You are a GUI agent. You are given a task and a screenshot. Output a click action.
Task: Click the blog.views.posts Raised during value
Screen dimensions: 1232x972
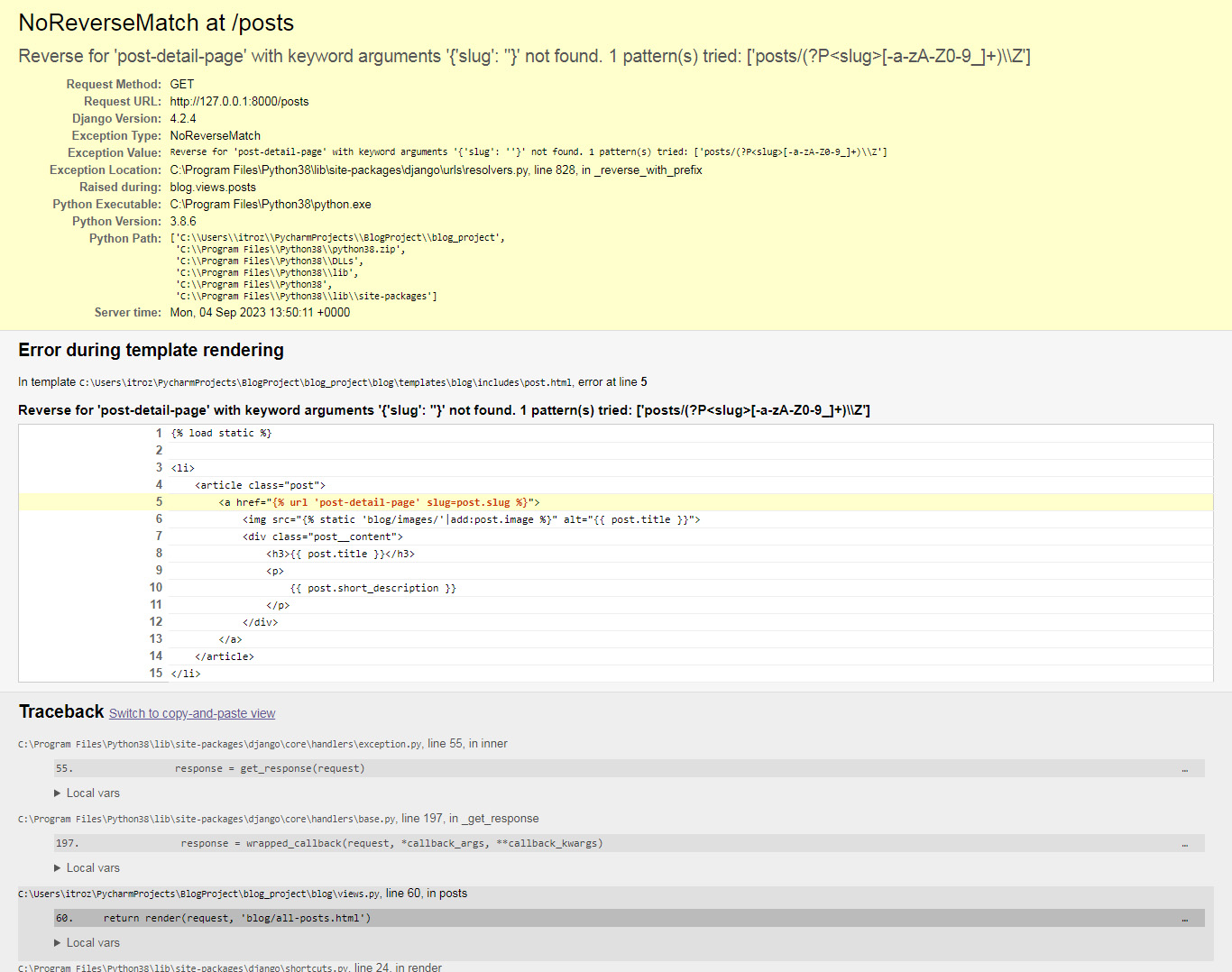(213, 187)
